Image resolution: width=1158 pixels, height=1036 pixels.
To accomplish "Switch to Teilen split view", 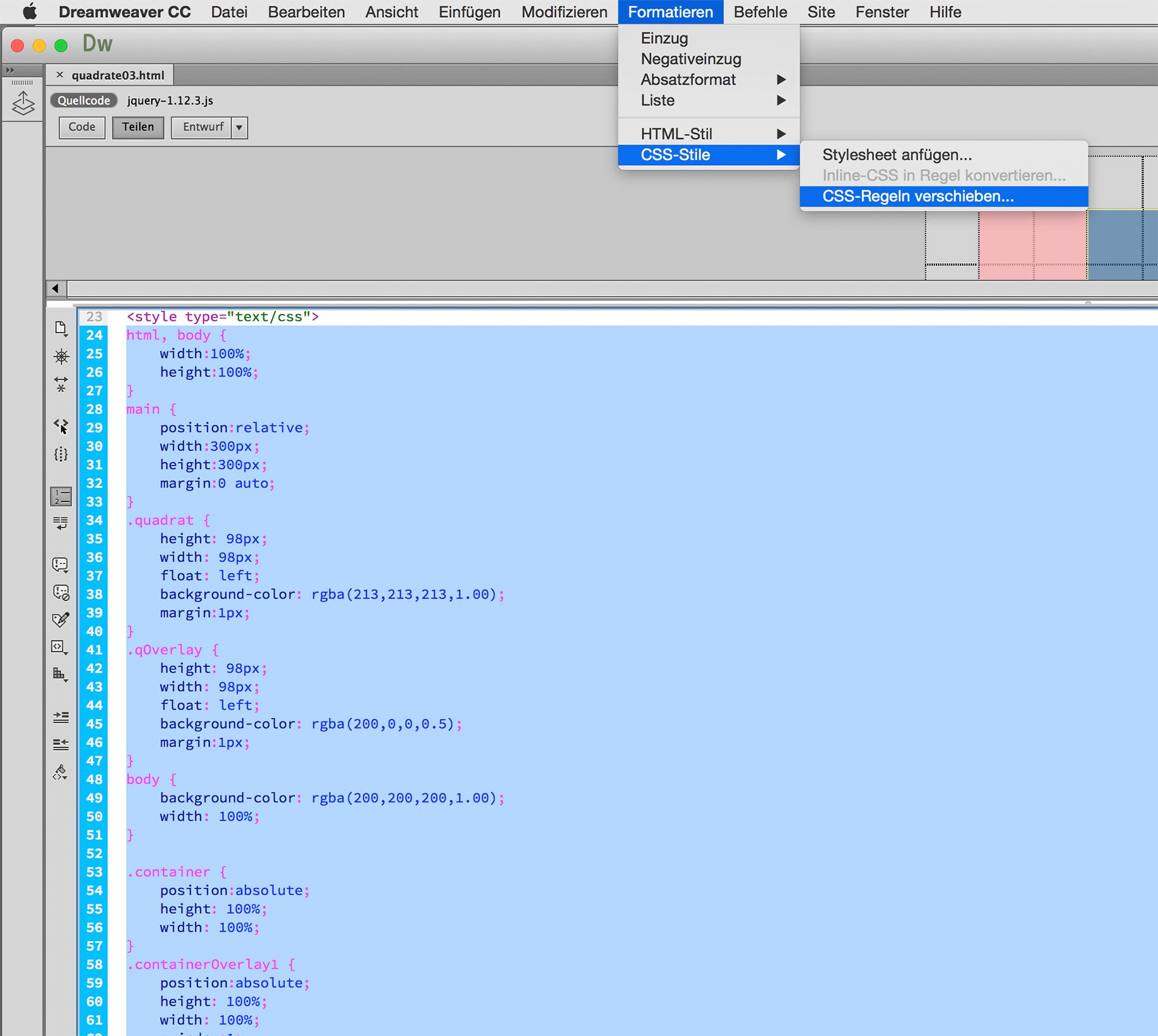I will 138,127.
